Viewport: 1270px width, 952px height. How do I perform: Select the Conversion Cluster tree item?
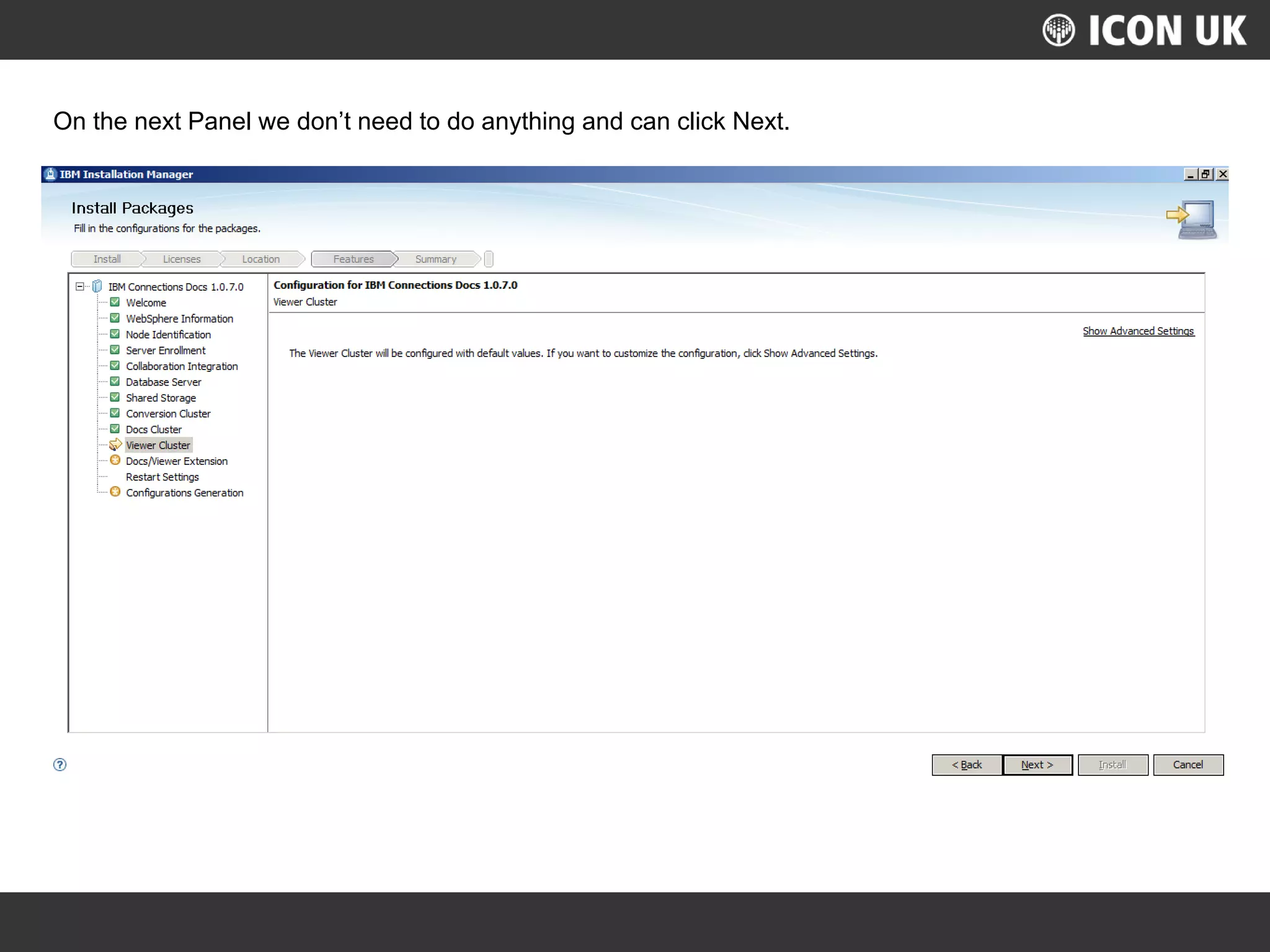(168, 413)
